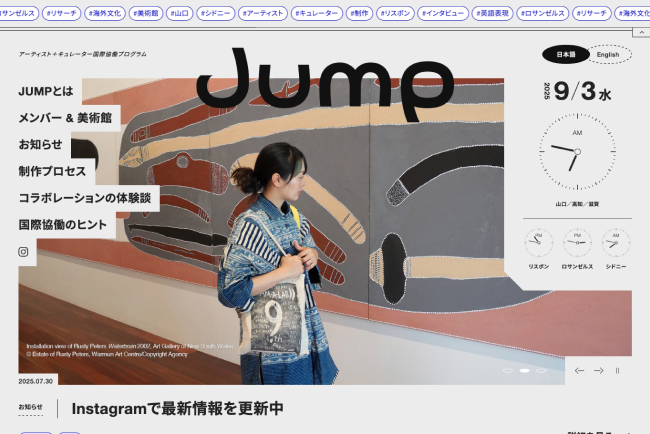Click the #英語表現 tag
Screen dimensions: 650x434
pos(492,13)
